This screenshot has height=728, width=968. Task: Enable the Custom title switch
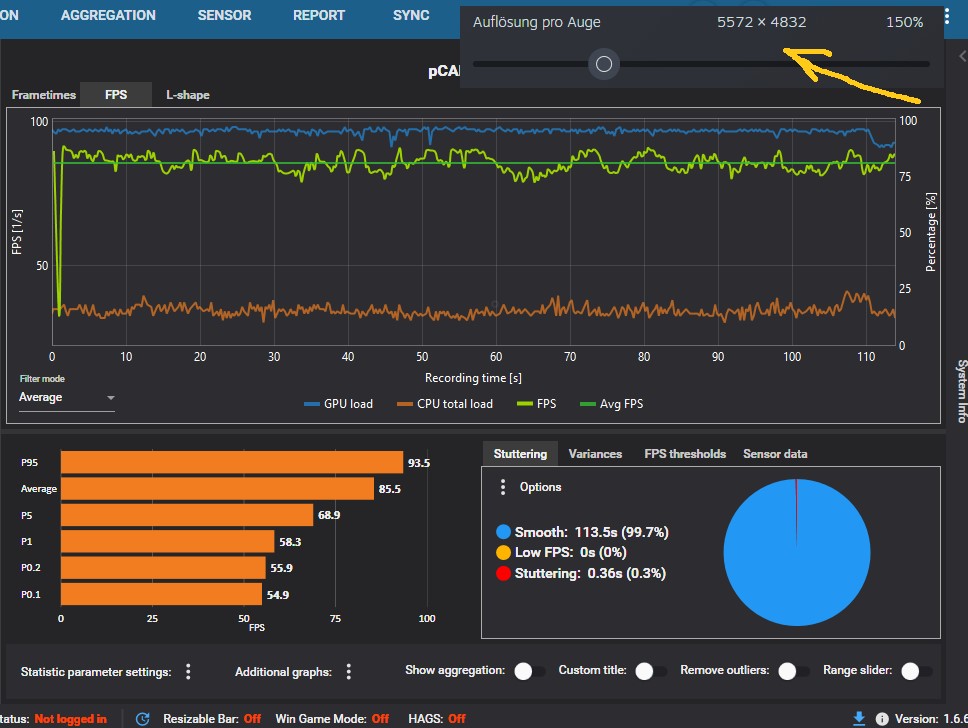pos(650,671)
